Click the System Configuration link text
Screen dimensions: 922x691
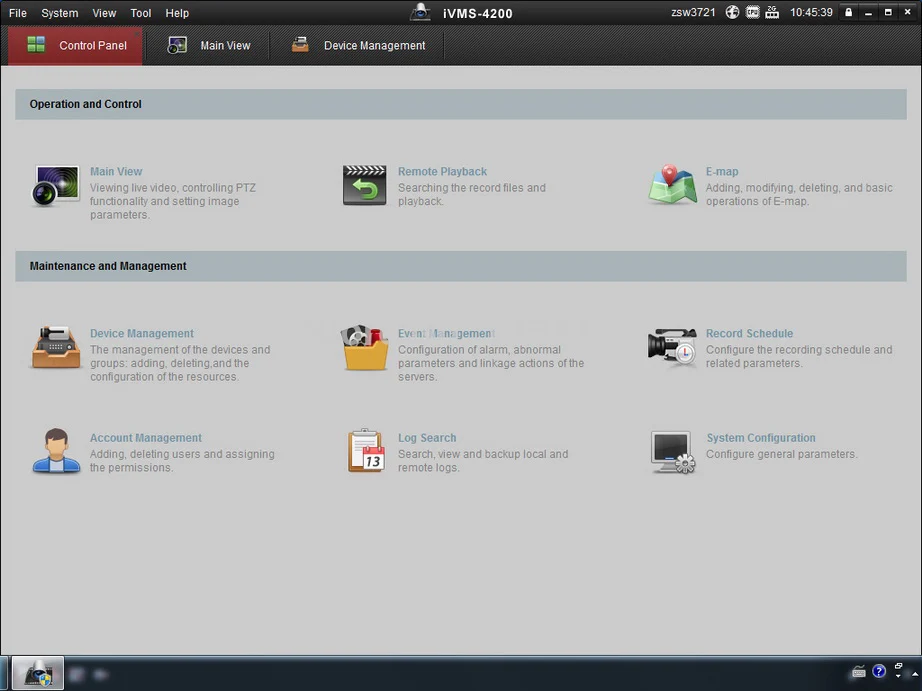[761, 438]
